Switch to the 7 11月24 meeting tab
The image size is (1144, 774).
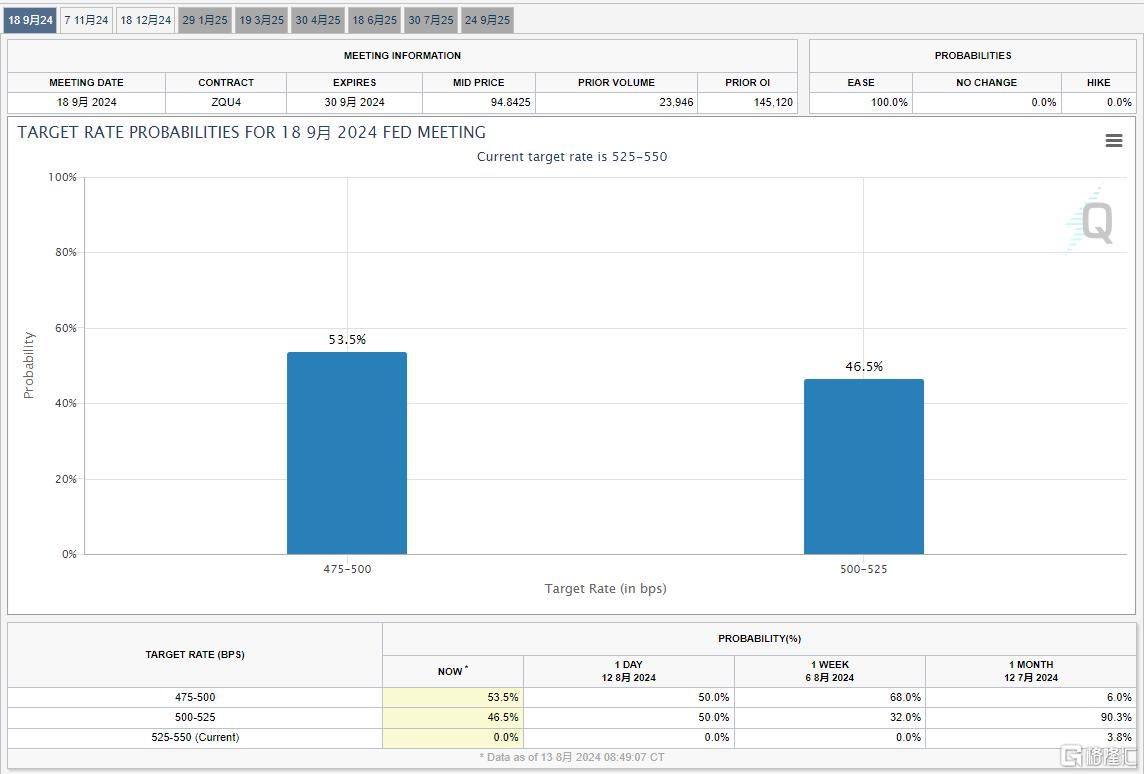86,20
